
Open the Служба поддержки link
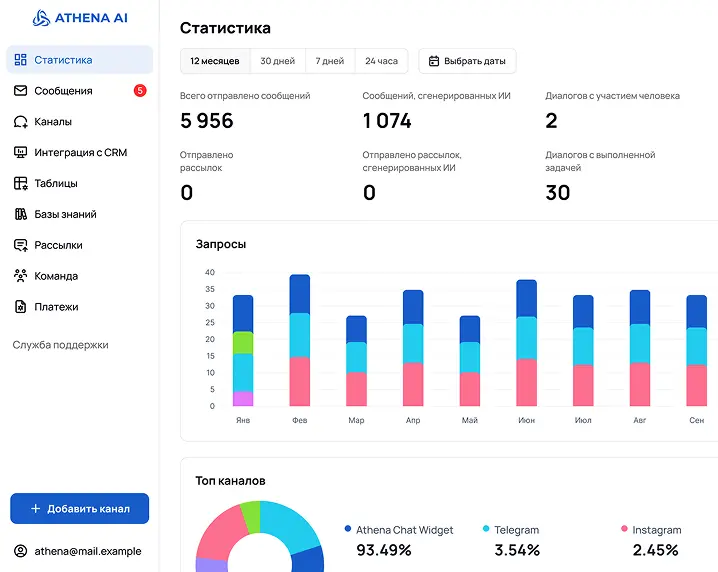60,345
